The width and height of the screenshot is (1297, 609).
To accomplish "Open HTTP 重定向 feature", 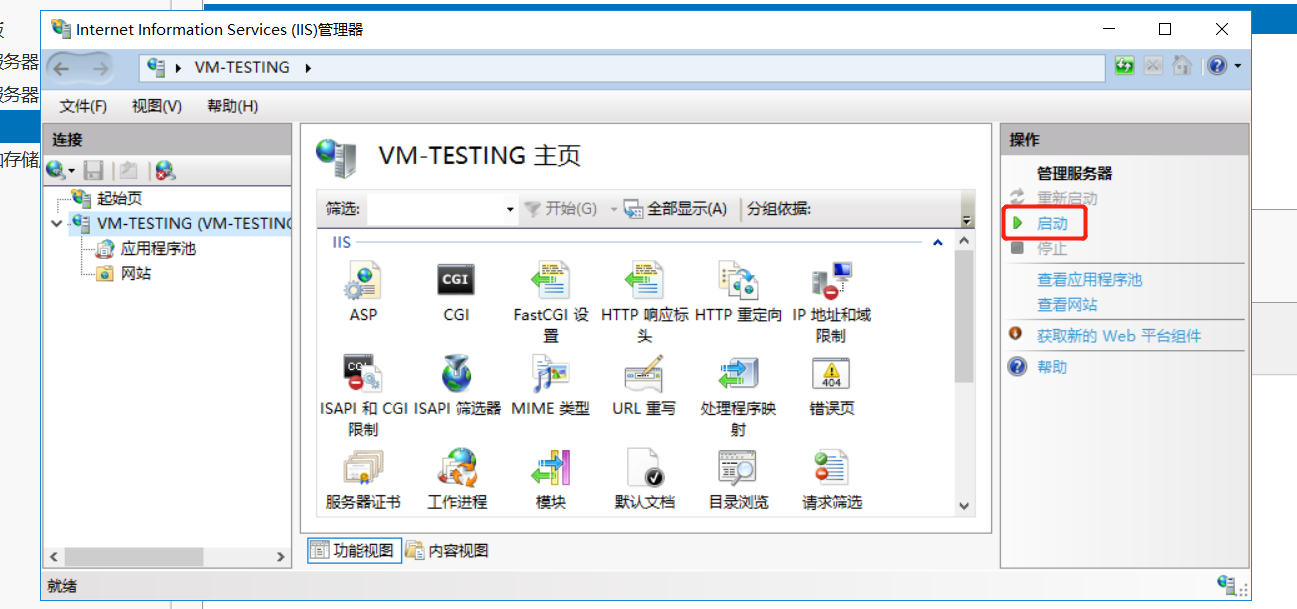I will tap(738, 281).
